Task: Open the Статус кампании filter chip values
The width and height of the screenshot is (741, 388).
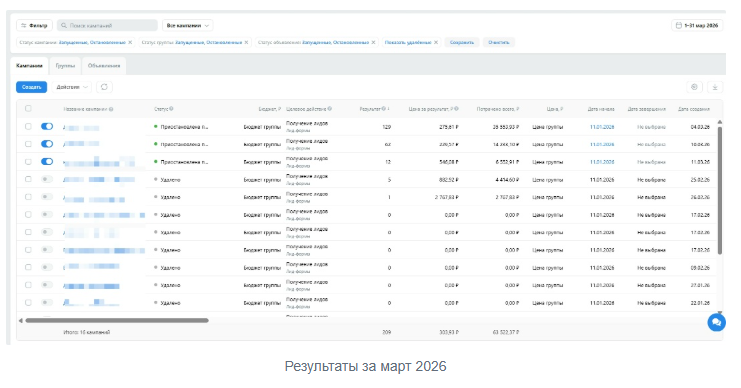Action: [92, 43]
